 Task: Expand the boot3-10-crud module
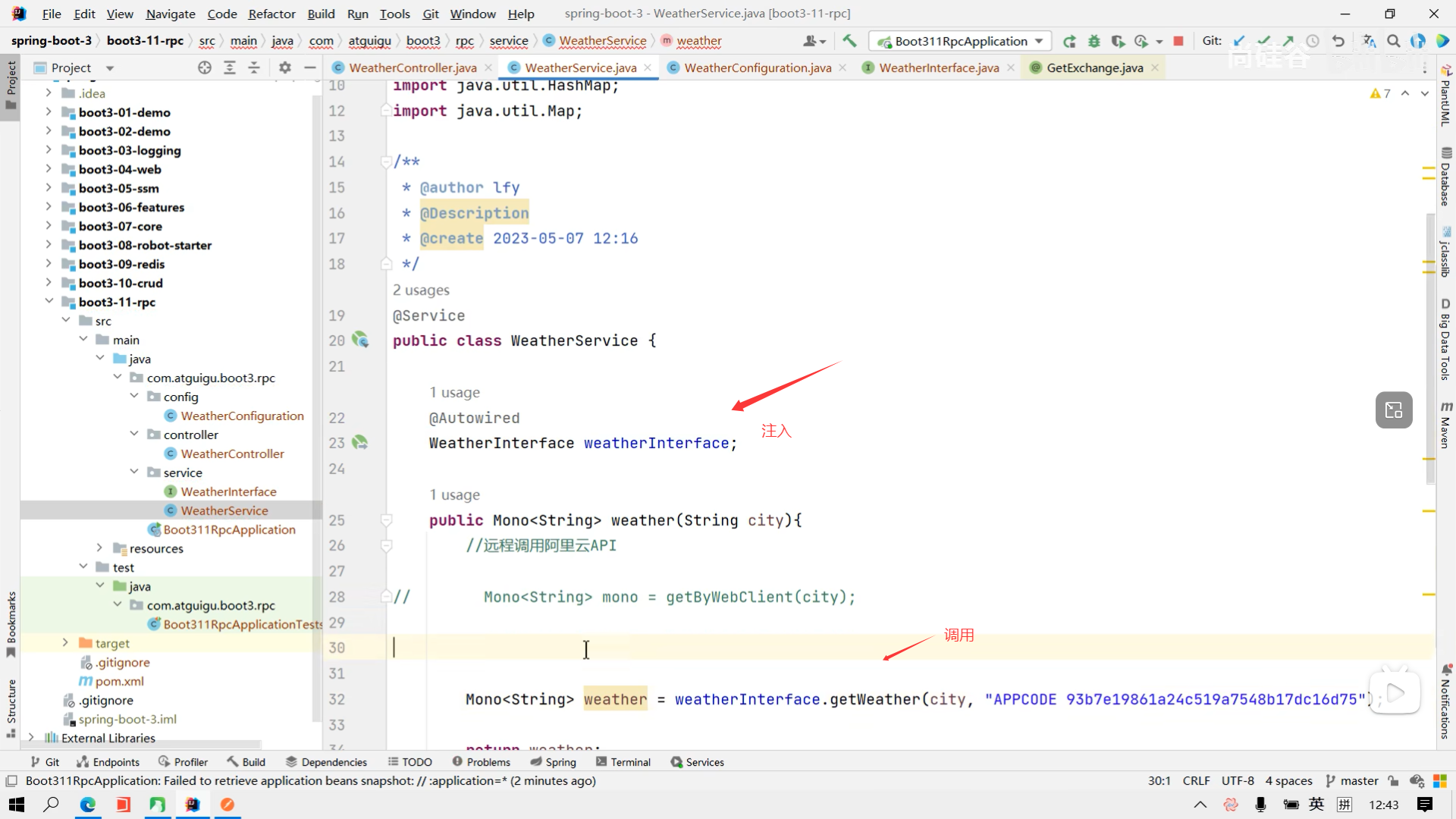(49, 283)
